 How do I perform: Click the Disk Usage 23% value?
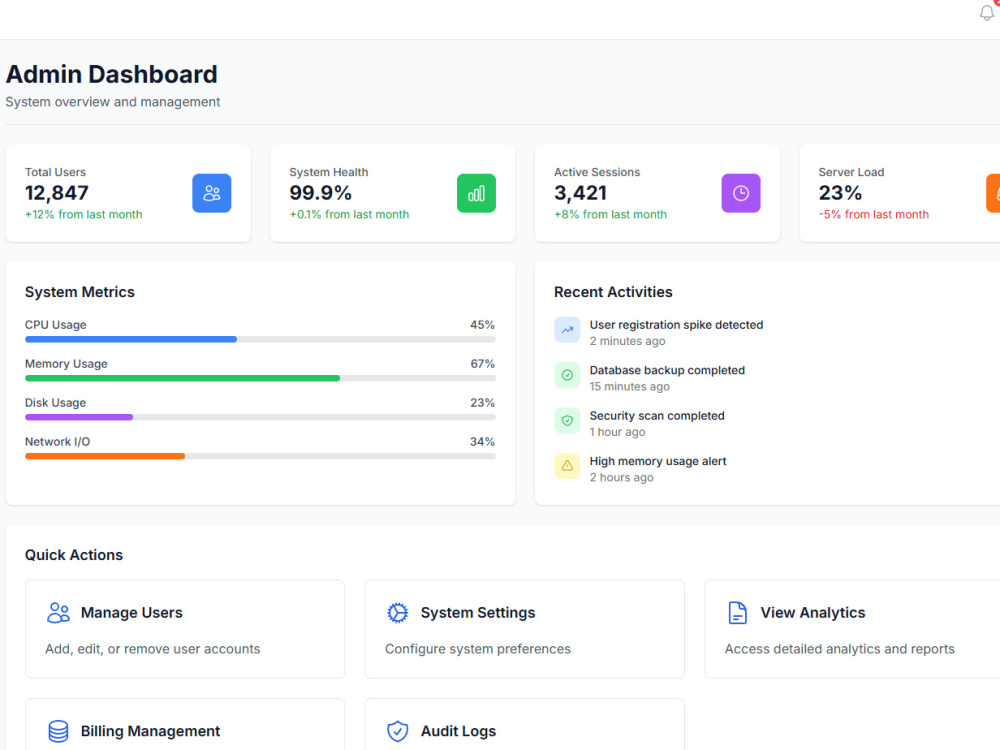click(x=482, y=402)
